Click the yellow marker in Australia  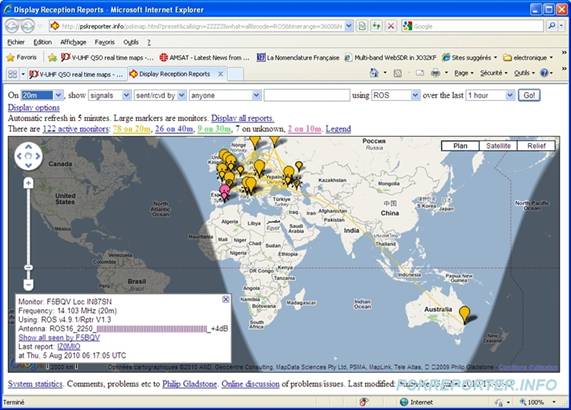[x=464, y=314]
